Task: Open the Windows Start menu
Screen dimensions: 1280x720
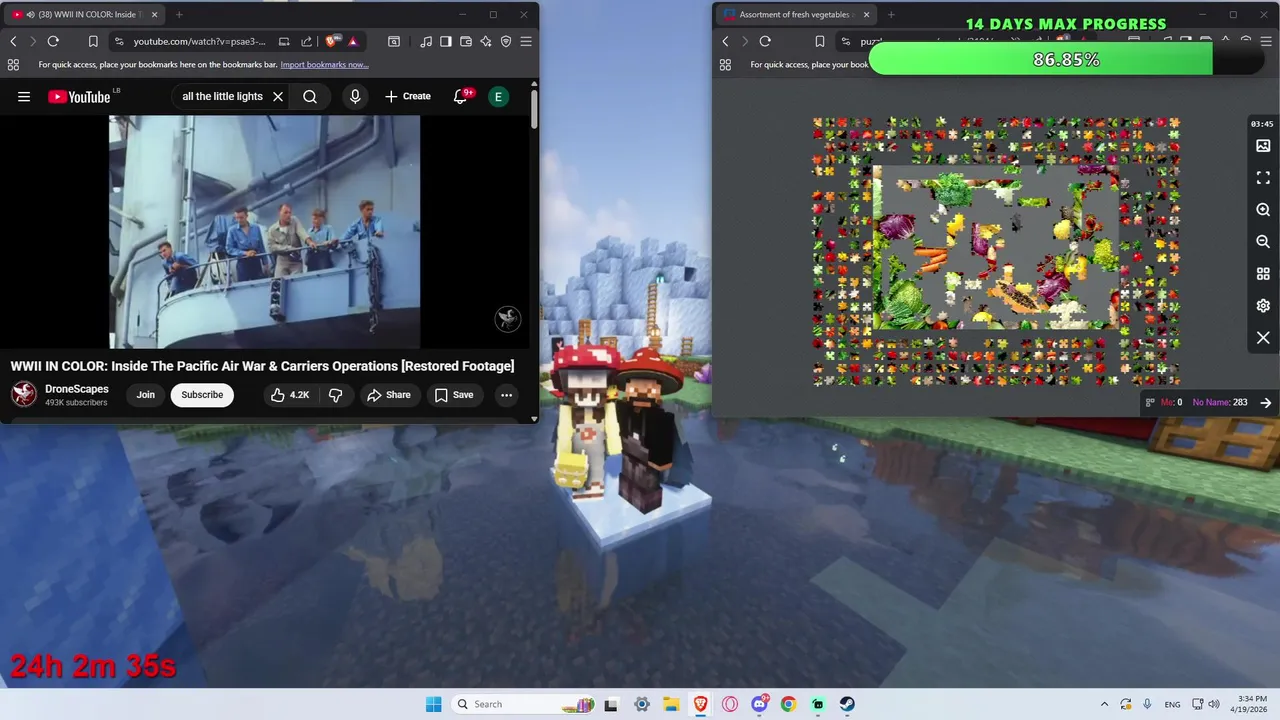Action: [433, 704]
